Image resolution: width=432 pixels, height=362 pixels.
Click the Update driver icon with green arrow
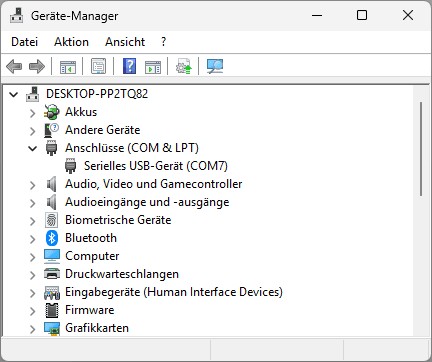tap(184, 66)
